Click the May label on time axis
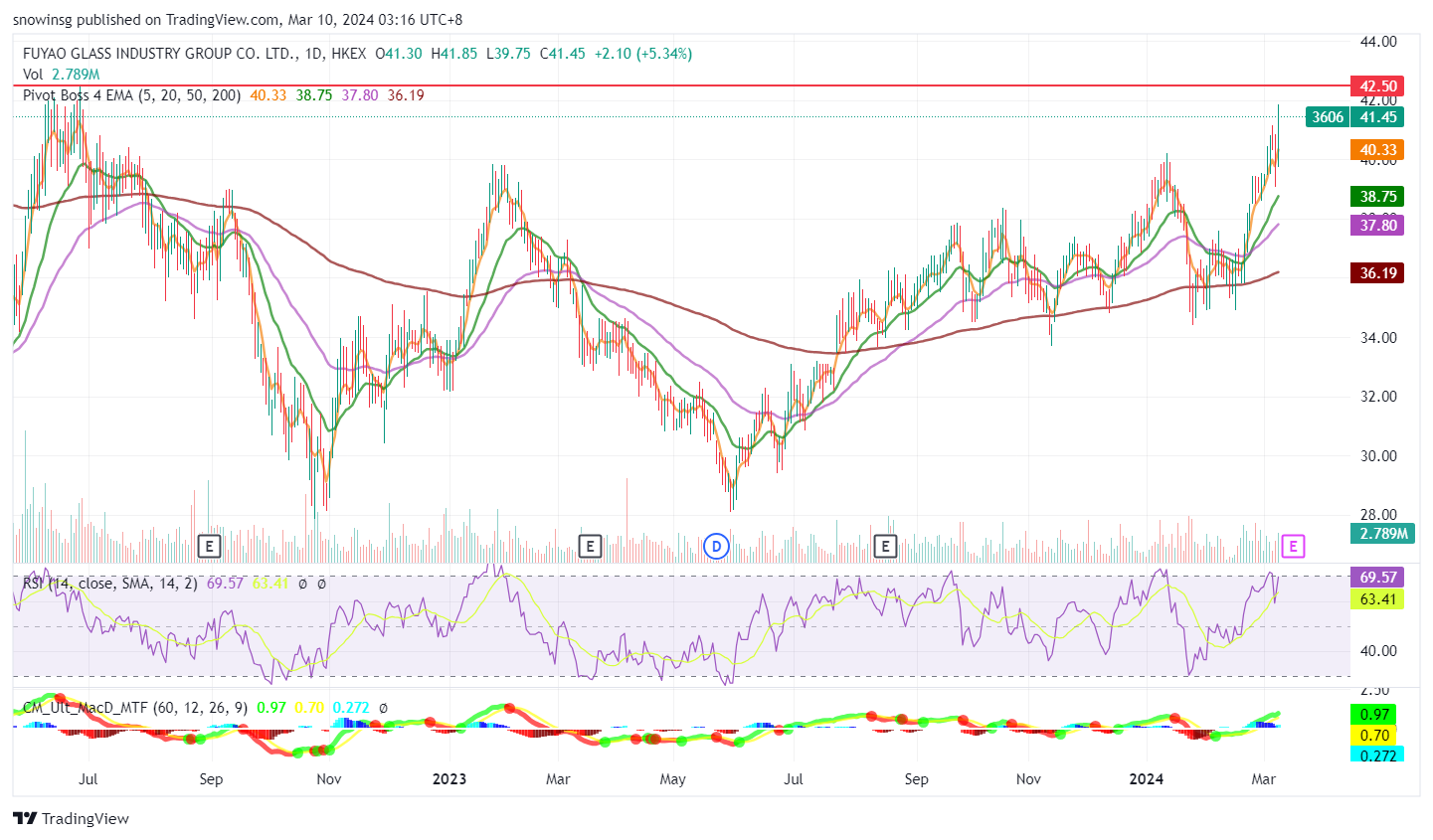 pyautogui.click(x=673, y=779)
